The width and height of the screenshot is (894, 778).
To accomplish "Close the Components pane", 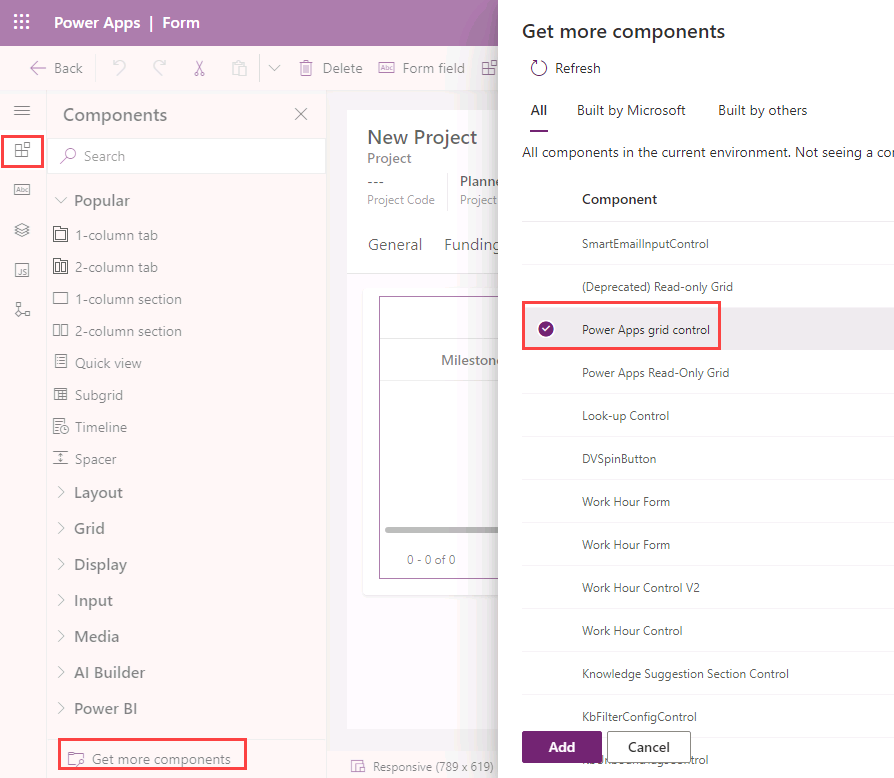I will [301, 114].
